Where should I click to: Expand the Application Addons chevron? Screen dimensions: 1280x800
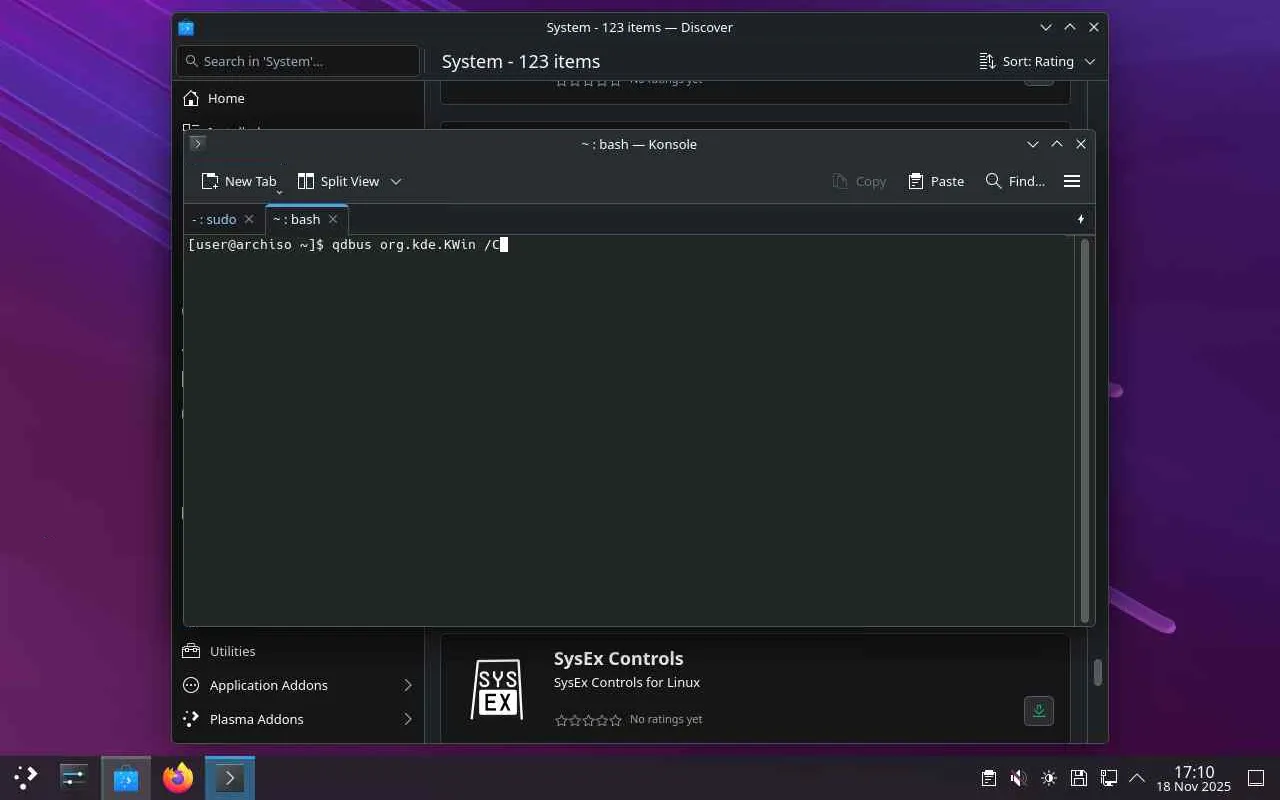[x=408, y=685]
